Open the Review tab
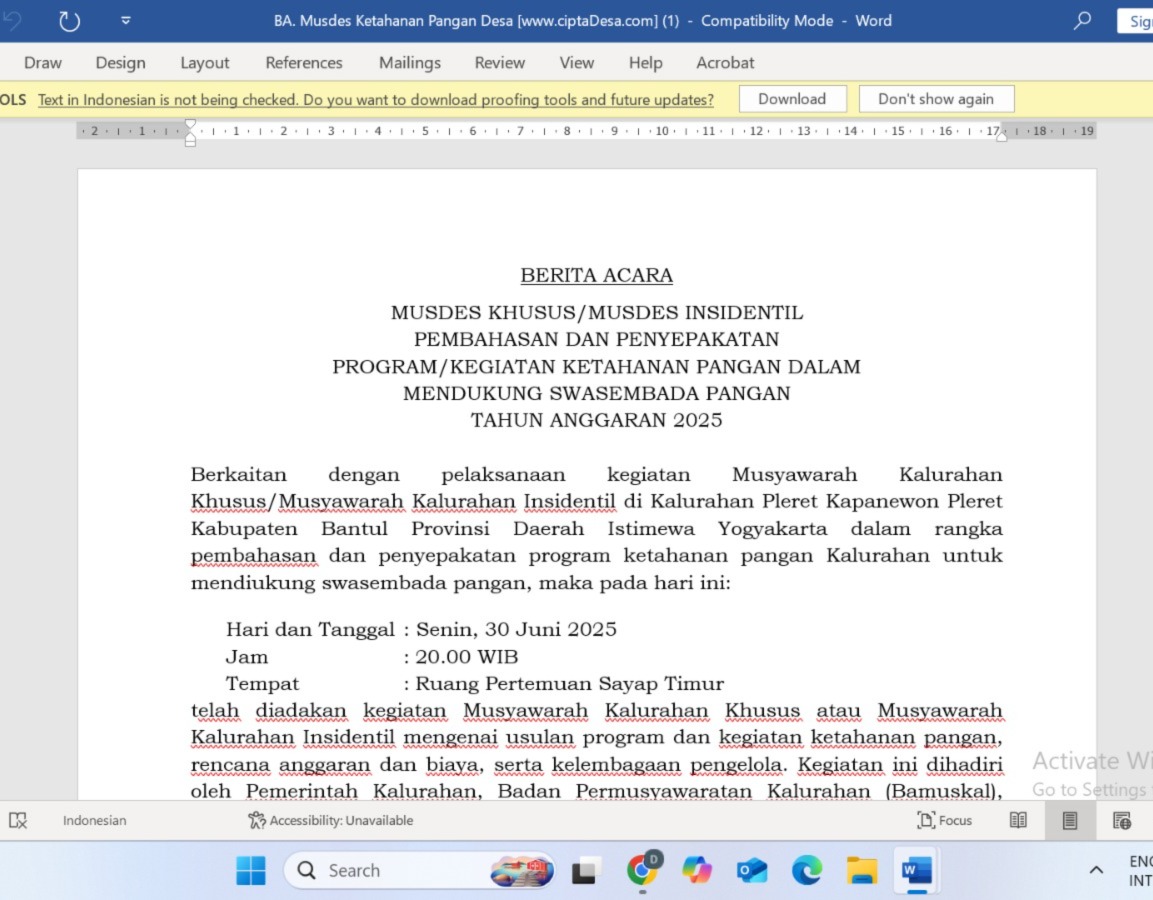 click(x=499, y=62)
